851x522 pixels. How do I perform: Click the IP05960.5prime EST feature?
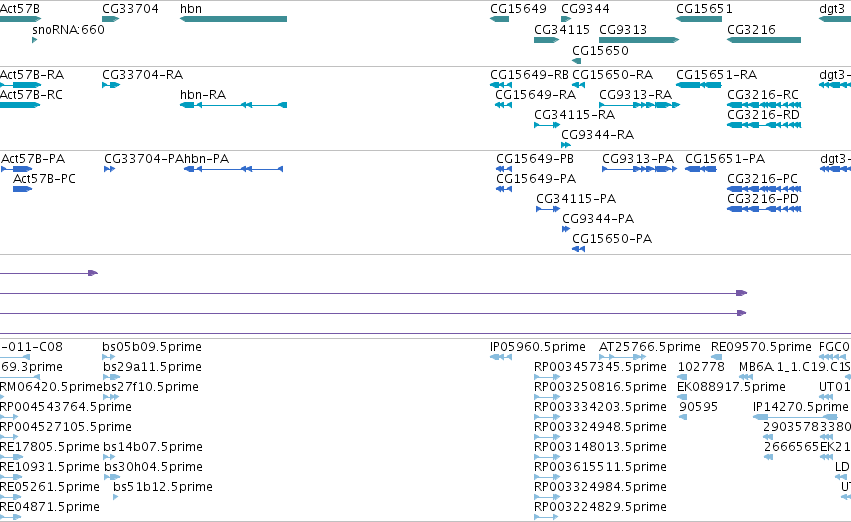point(501,357)
